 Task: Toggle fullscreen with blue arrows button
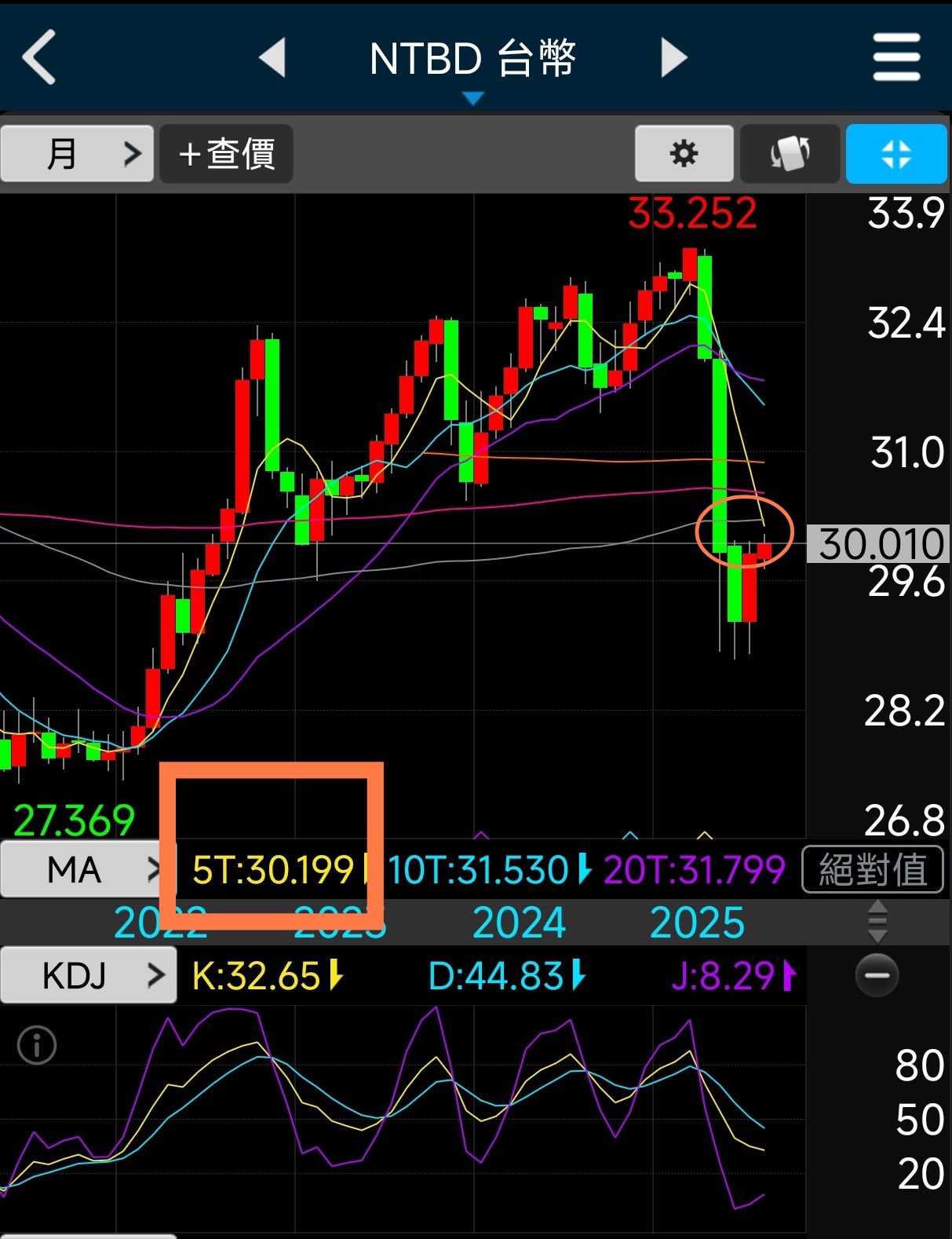click(896, 153)
